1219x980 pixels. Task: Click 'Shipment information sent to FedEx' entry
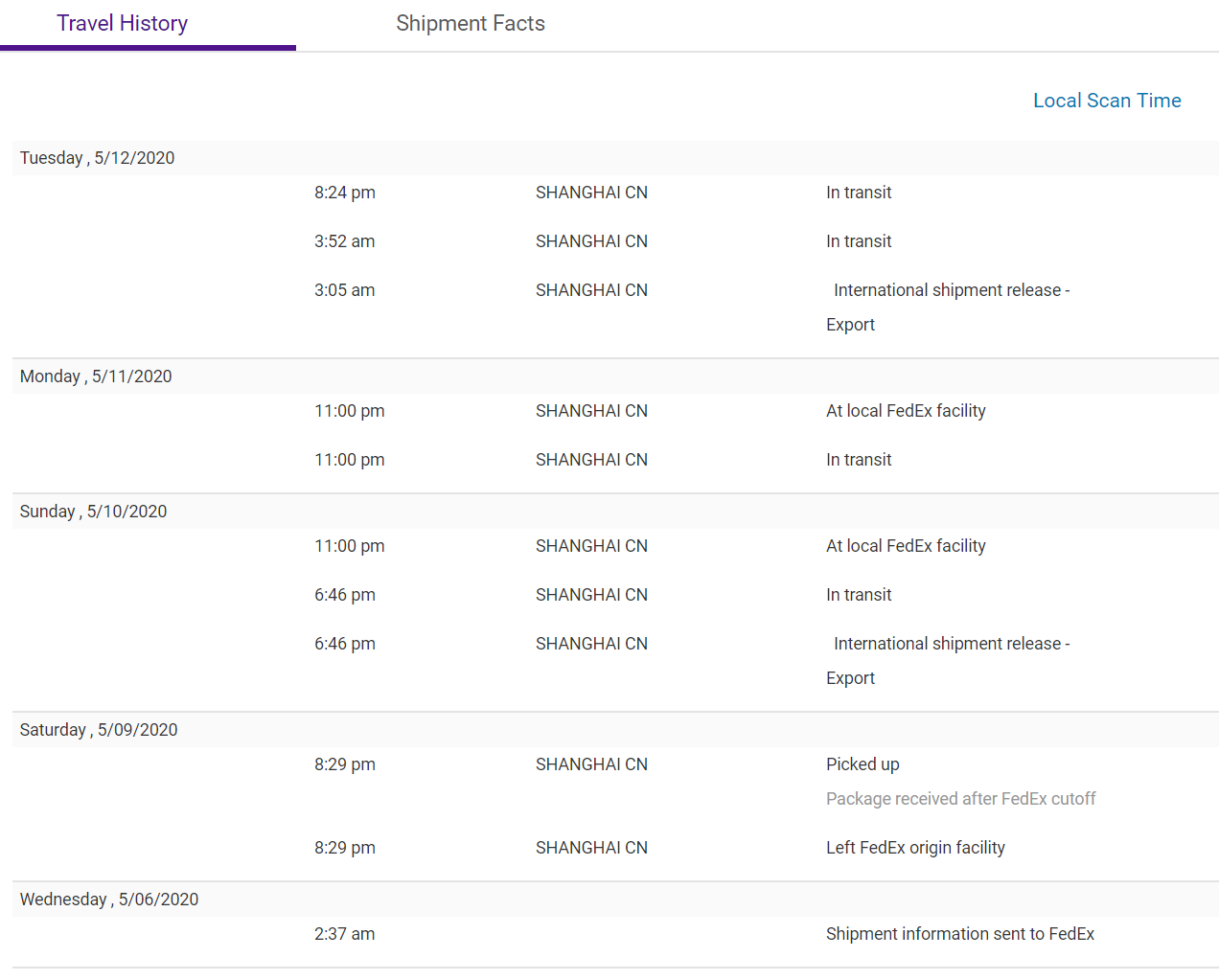pos(959,934)
